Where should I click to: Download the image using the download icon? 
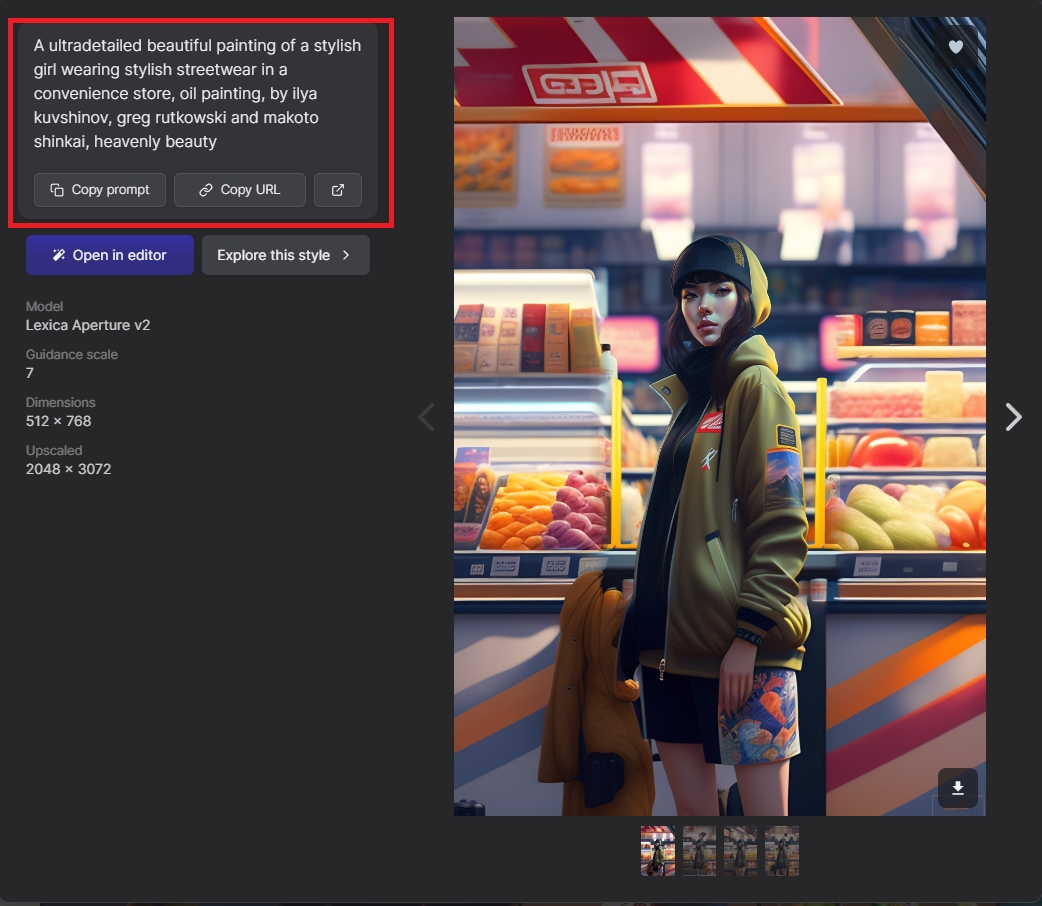[x=957, y=788]
